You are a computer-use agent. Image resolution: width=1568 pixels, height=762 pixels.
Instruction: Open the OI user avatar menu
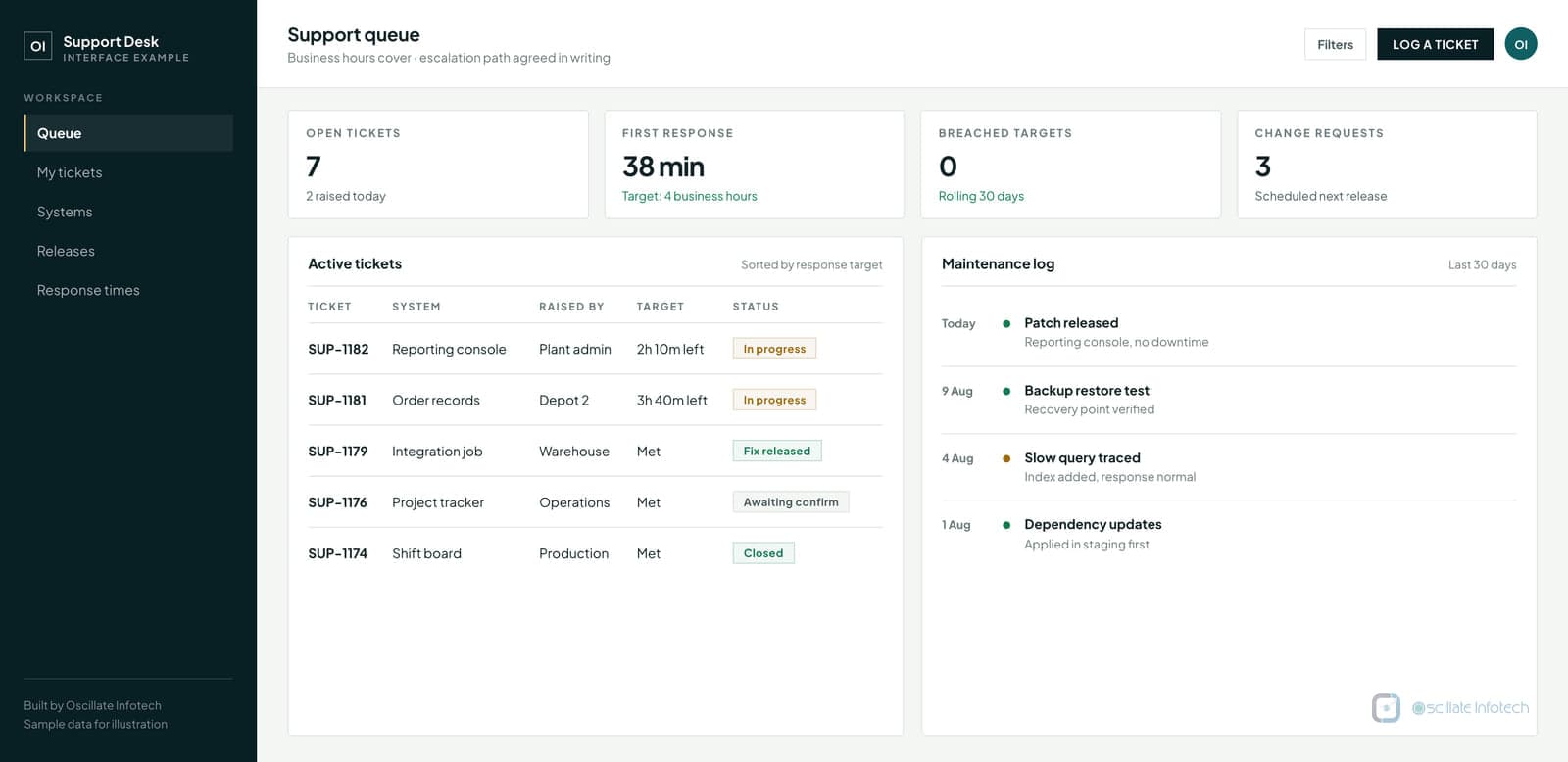(x=1521, y=44)
